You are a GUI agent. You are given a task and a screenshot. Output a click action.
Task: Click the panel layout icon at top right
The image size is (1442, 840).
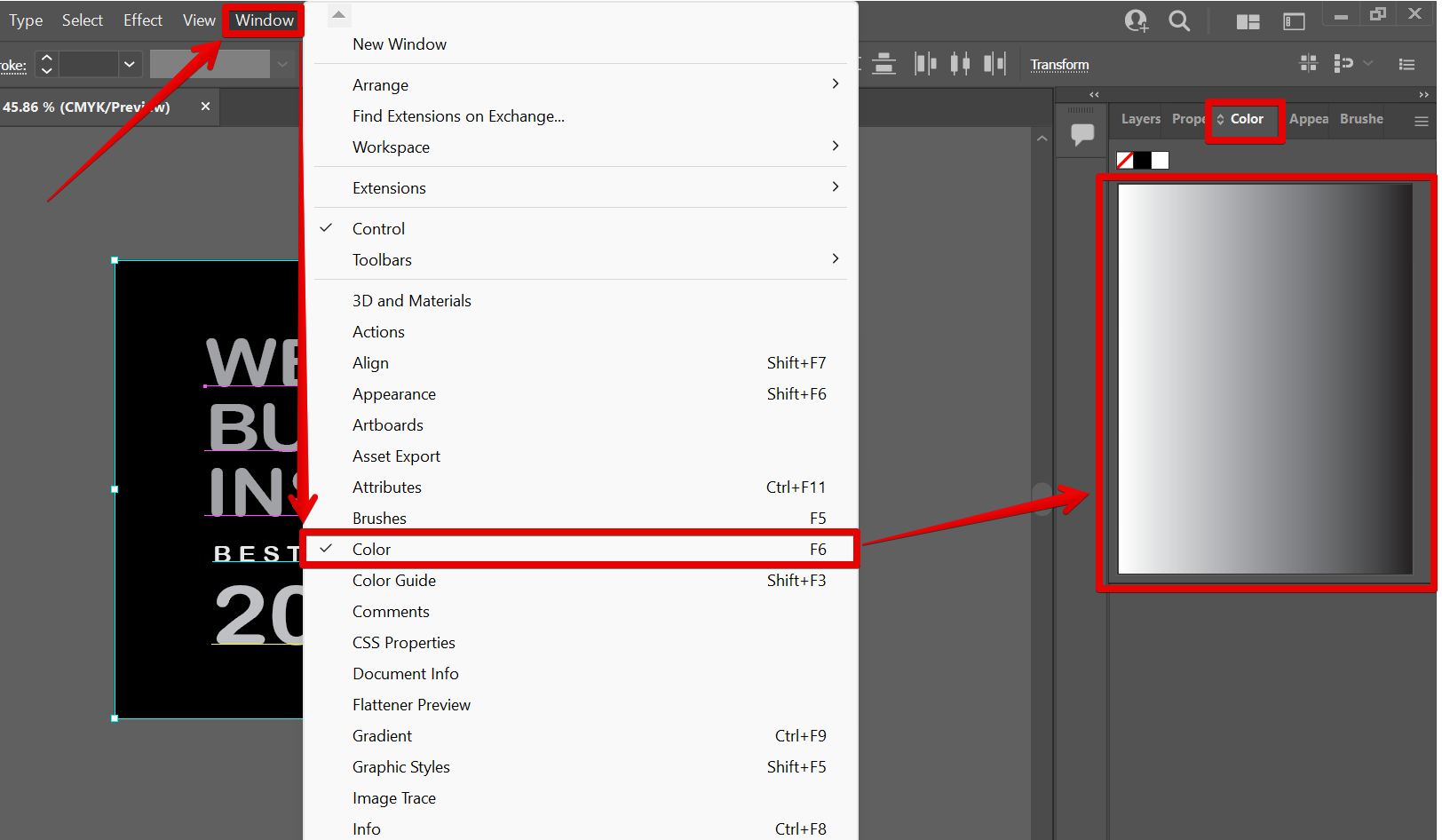coord(1294,20)
